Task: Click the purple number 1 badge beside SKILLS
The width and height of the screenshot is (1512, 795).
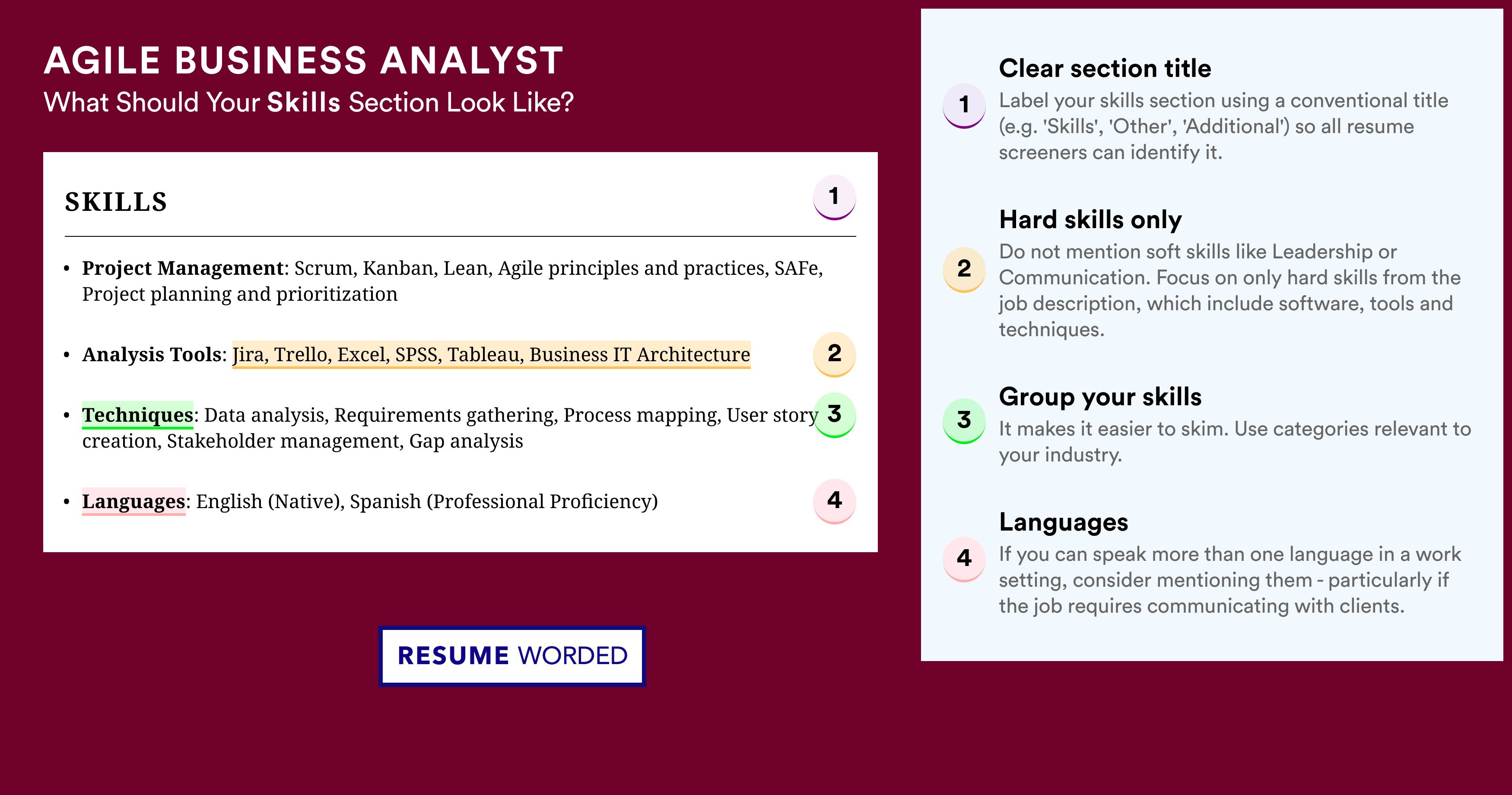Action: [834, 197]
